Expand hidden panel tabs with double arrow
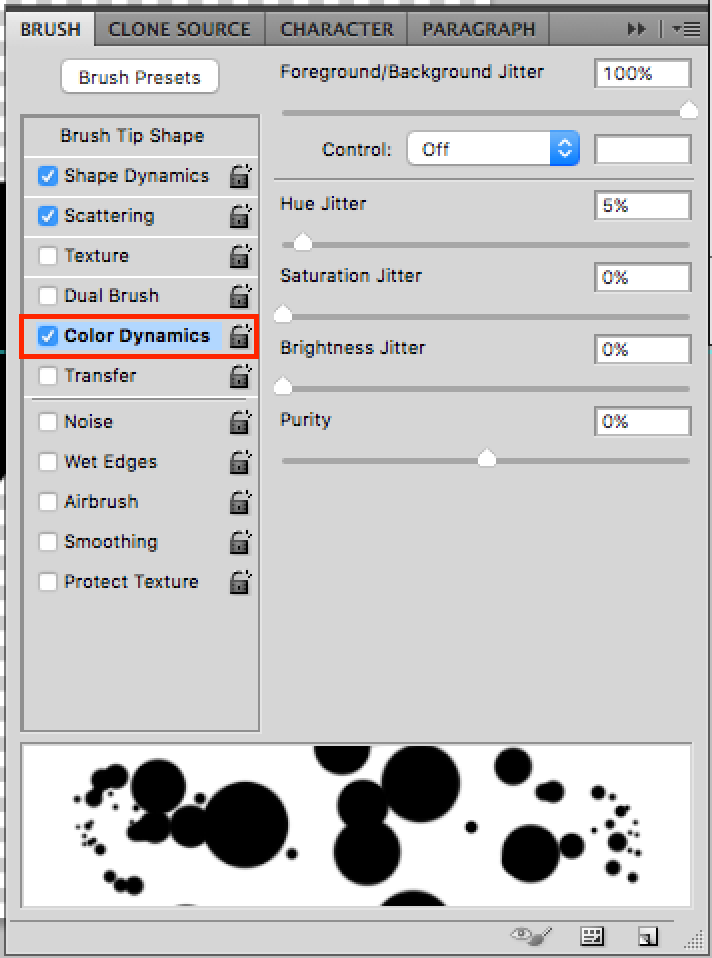This screenshot has height=958, width=712. (x=636, y=29)
